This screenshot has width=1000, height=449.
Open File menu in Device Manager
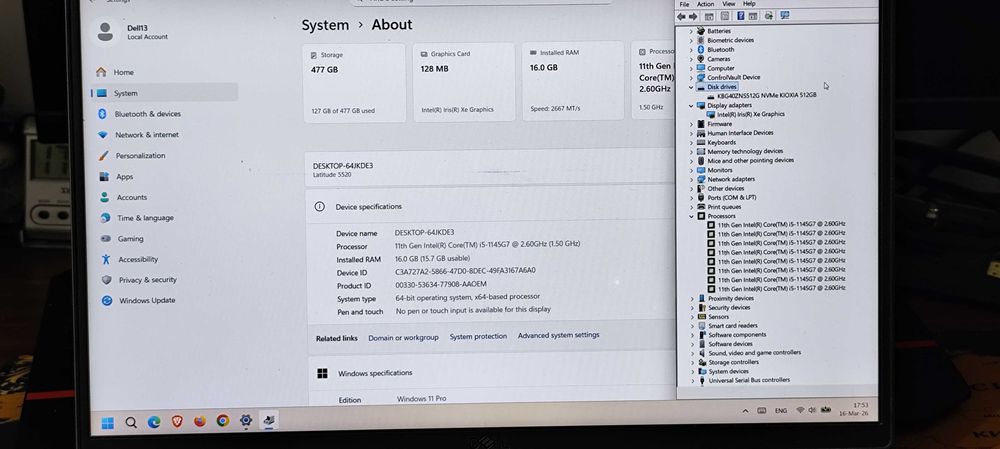pos(684,4)
